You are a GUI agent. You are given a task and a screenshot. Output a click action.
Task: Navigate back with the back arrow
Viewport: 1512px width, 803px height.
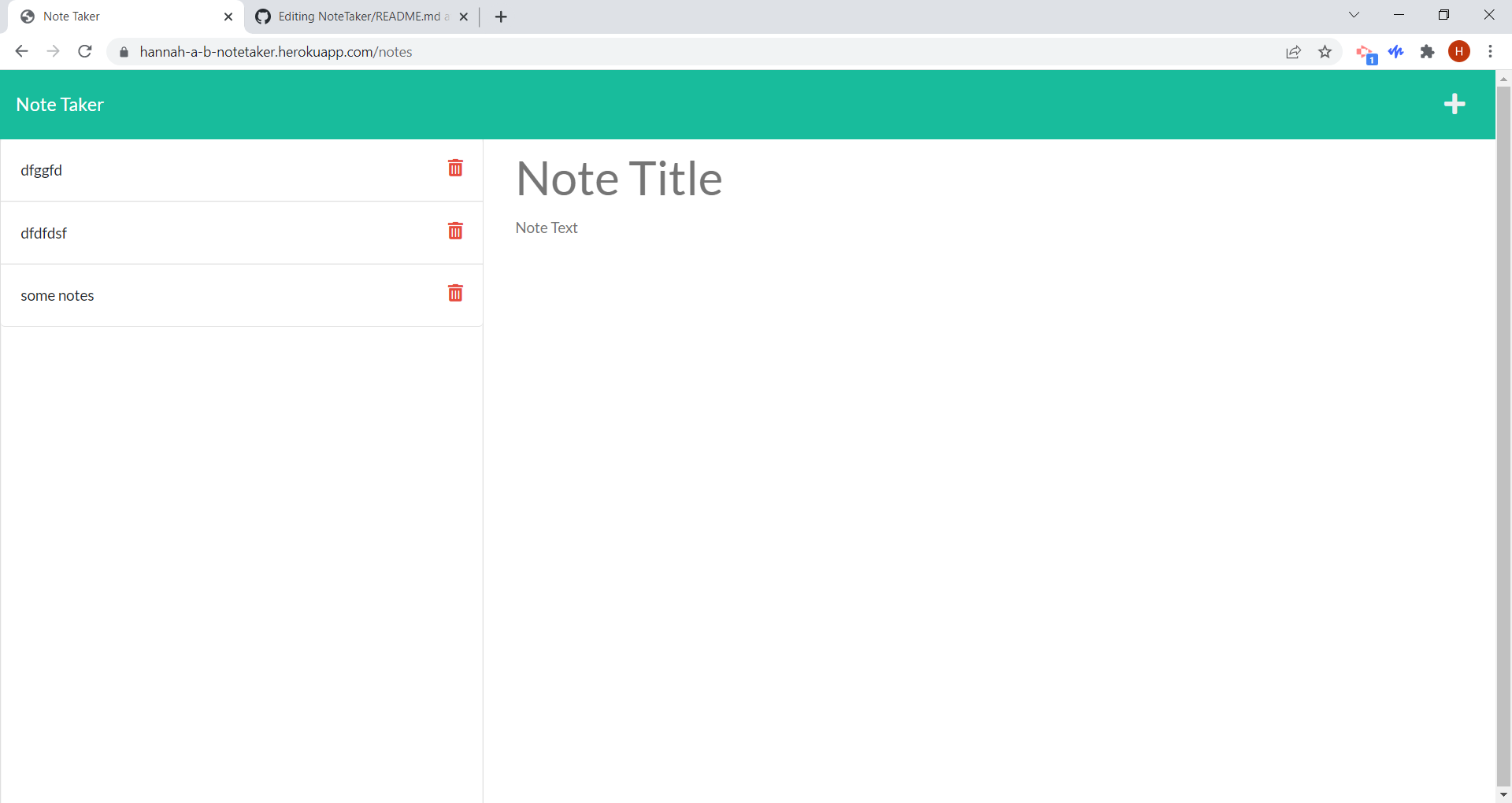click(21, 51)
